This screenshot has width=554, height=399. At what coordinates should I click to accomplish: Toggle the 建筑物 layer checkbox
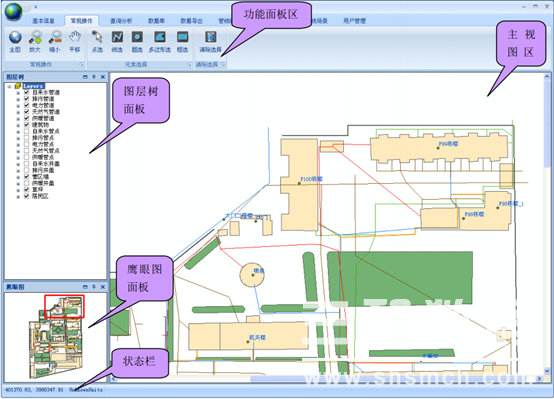(26, 125)
